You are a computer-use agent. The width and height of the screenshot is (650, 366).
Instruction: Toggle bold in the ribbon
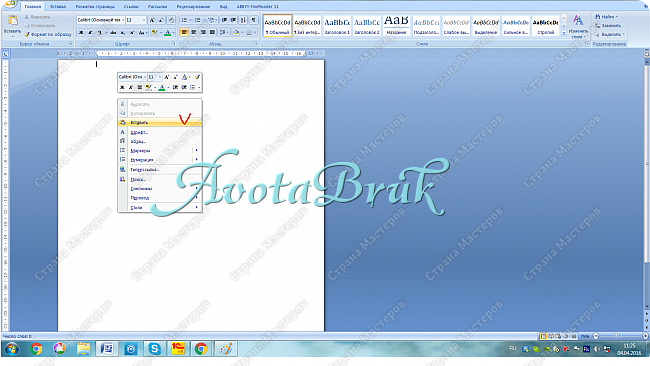tap(81, 32)
